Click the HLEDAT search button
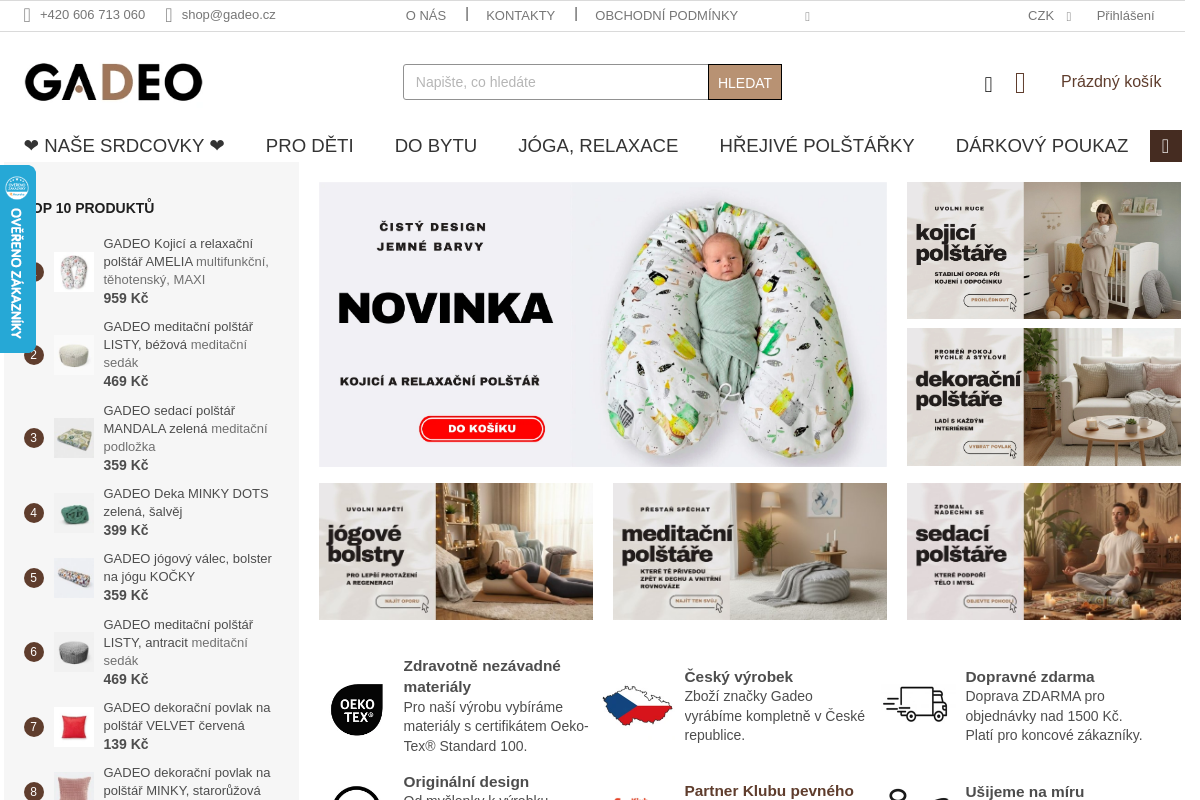 pos(745,82)
